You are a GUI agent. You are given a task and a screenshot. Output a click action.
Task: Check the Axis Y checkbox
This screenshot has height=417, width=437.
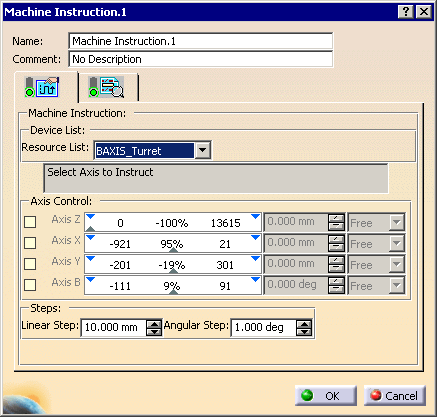(x=30, y=264)
